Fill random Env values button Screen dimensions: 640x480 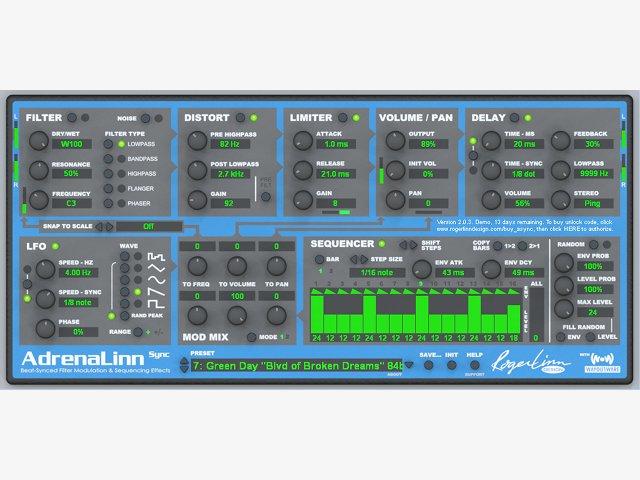(x=560, y=337)
